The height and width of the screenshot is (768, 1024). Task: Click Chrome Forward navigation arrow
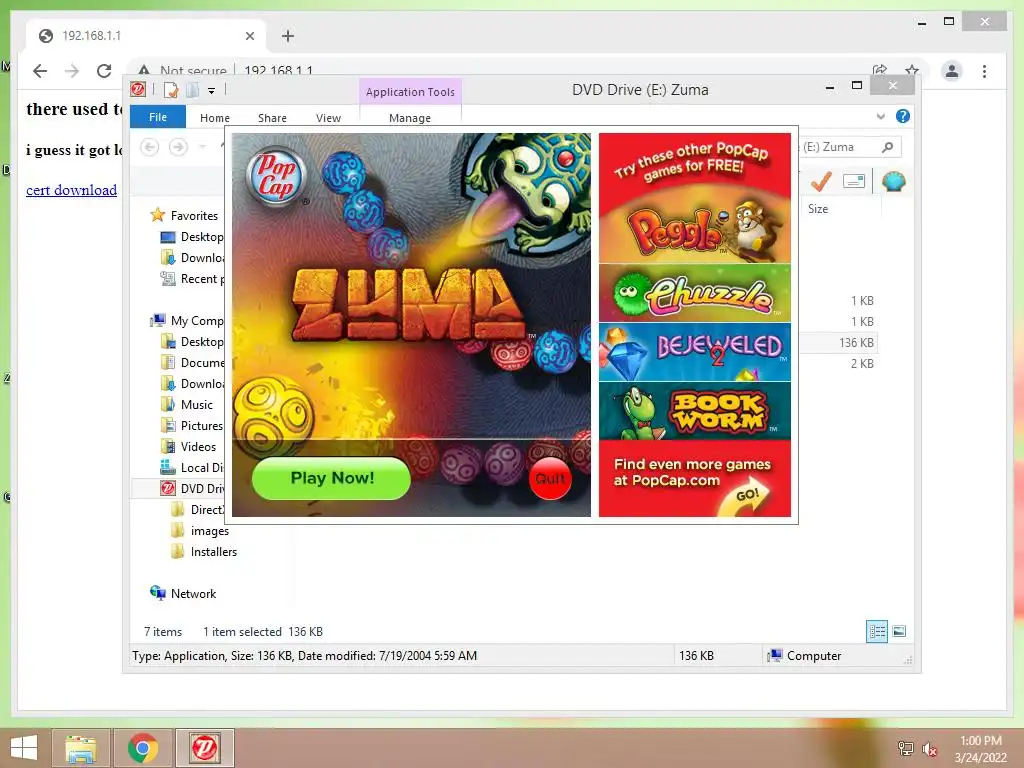click(x=72, y=71)
